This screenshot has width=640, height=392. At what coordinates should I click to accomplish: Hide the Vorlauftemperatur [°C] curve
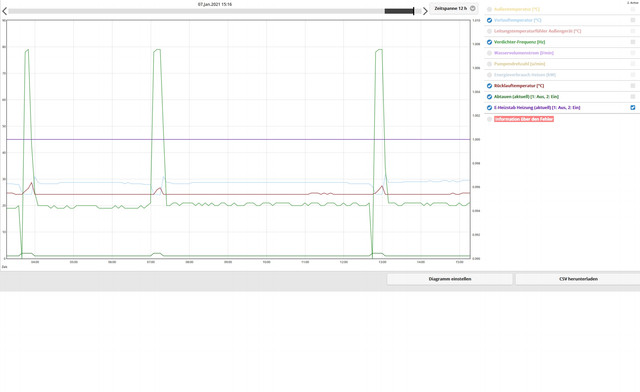pyautogui.click(x=489, y=20)
